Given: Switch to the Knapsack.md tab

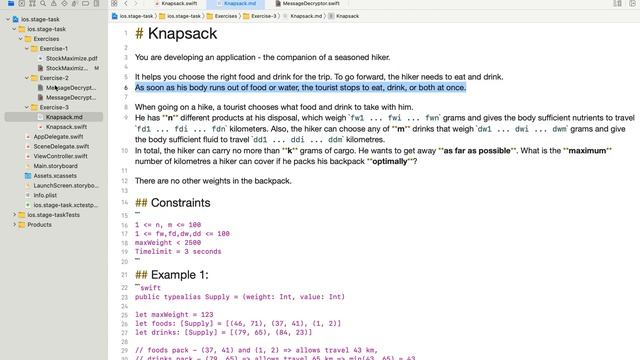Looking at the screenshot, I should tap(236, 3).
